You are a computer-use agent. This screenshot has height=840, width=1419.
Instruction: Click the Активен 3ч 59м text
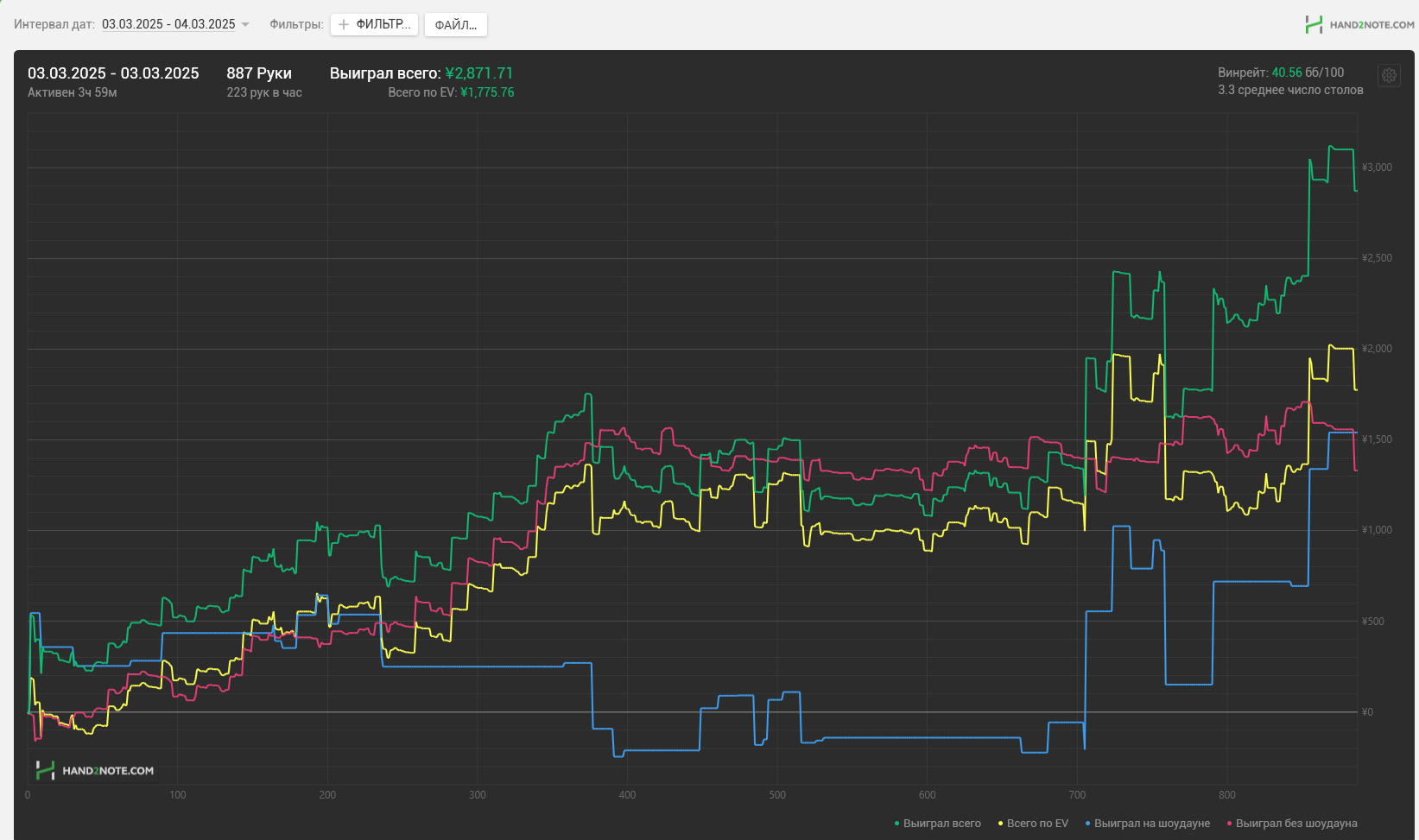point(73,92)
